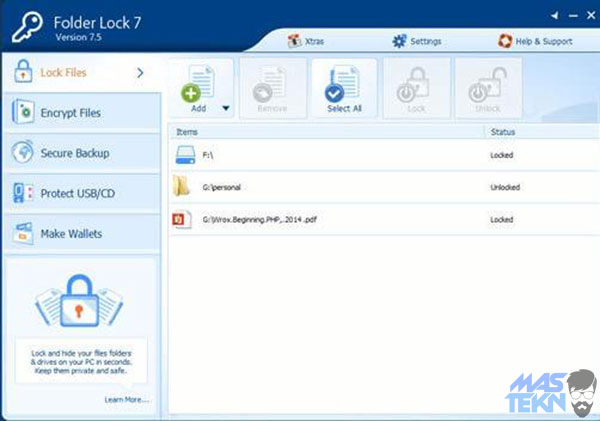
Task: Switch to Secure Backup section
Action: [82, 153]
